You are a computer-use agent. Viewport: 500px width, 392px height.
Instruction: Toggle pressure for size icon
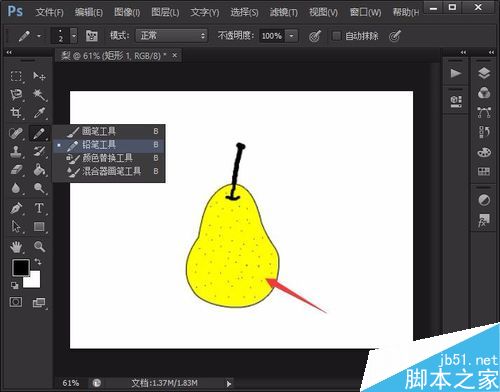pyautogui.click(x=395, y=36)
